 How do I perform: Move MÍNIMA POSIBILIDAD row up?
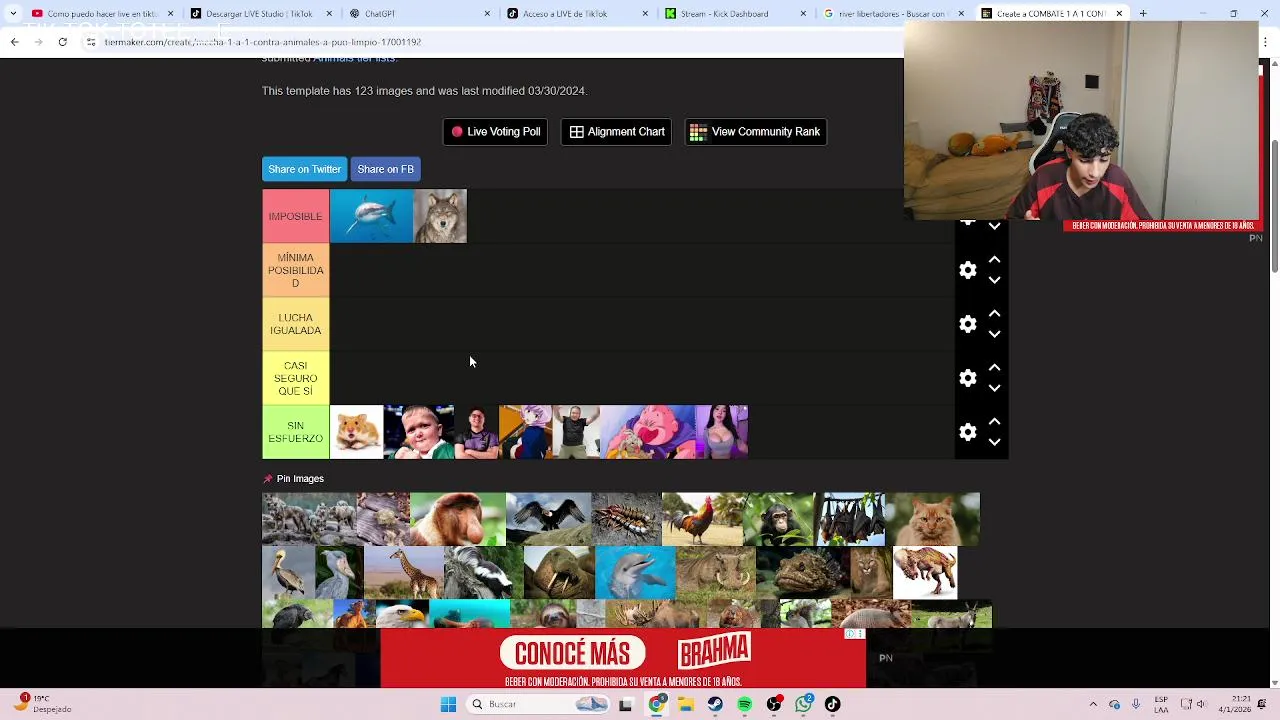click(994, 259)
